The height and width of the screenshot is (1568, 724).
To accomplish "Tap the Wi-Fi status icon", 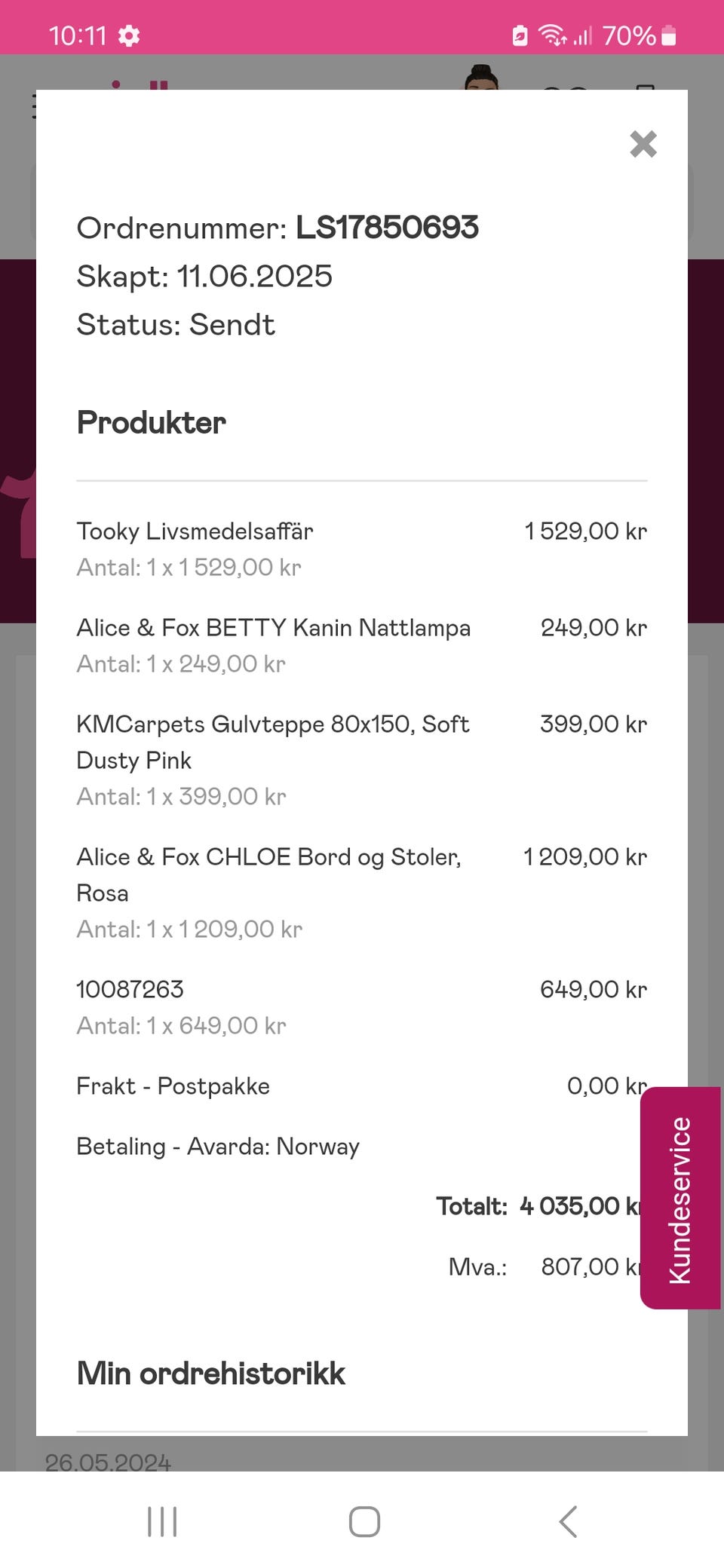I will (552, 35).
